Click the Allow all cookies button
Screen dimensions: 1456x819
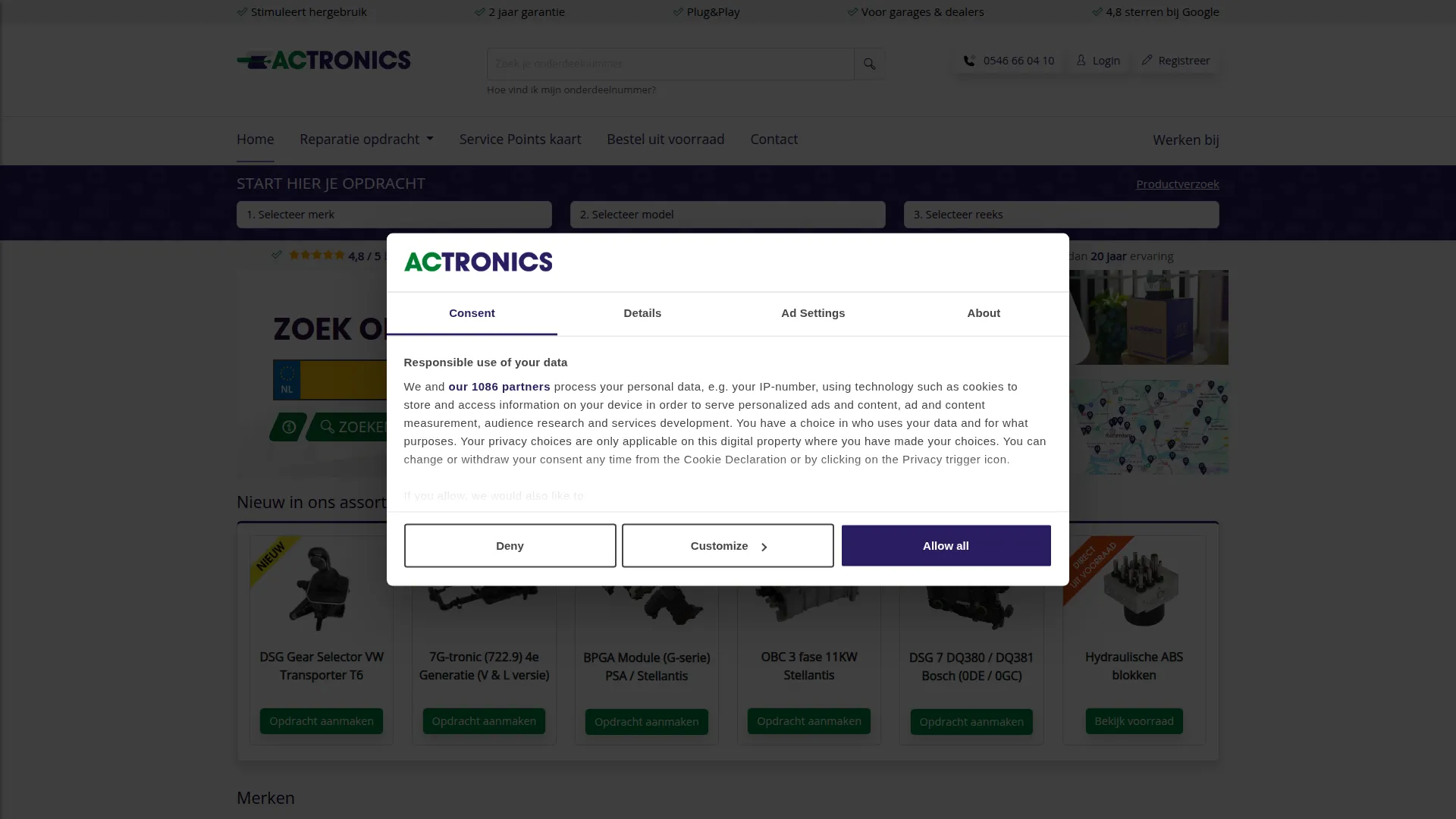click(x=946, y=545)
